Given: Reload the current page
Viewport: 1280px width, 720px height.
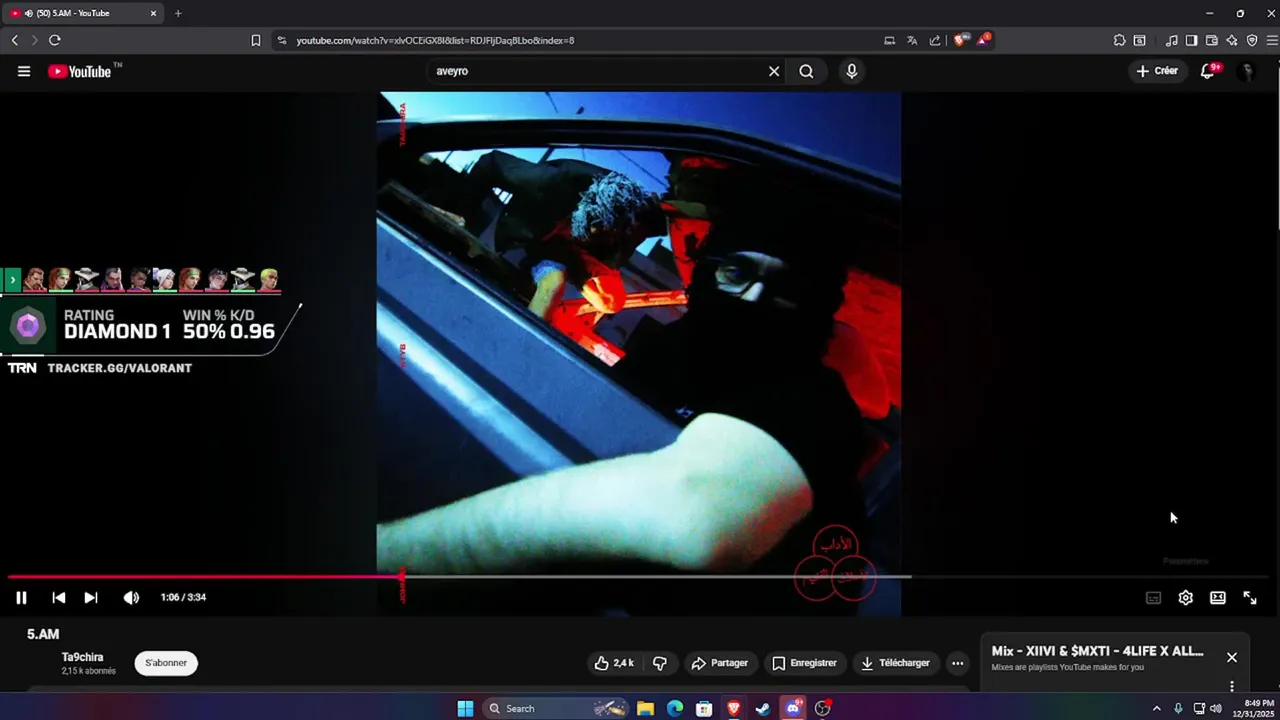Looking at the screenshot, I should pos(54,40).
